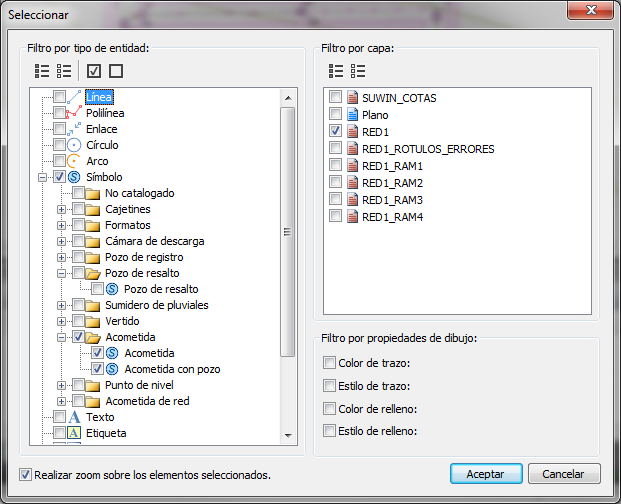621x504 pixels.
Task: Close the Seleccionar dialog
Action: 591,10
